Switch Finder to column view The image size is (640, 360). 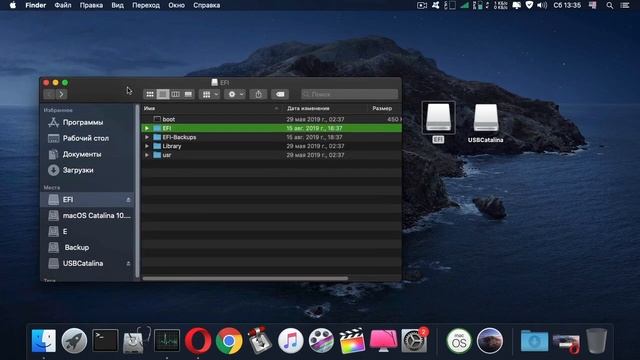tap(176, 94)
